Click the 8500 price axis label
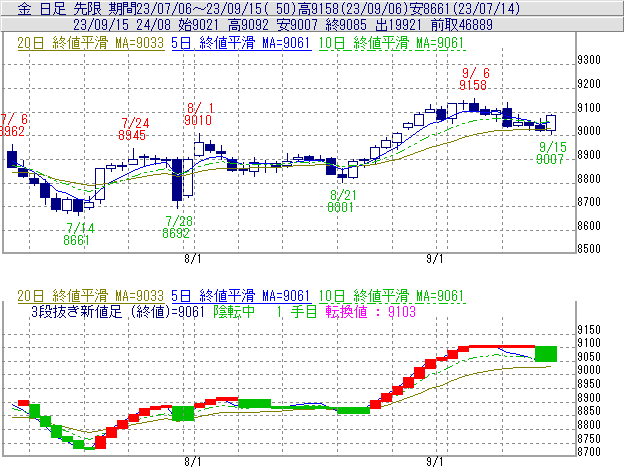Viewport: 624px width, 475px height. [x=589, y=249]
